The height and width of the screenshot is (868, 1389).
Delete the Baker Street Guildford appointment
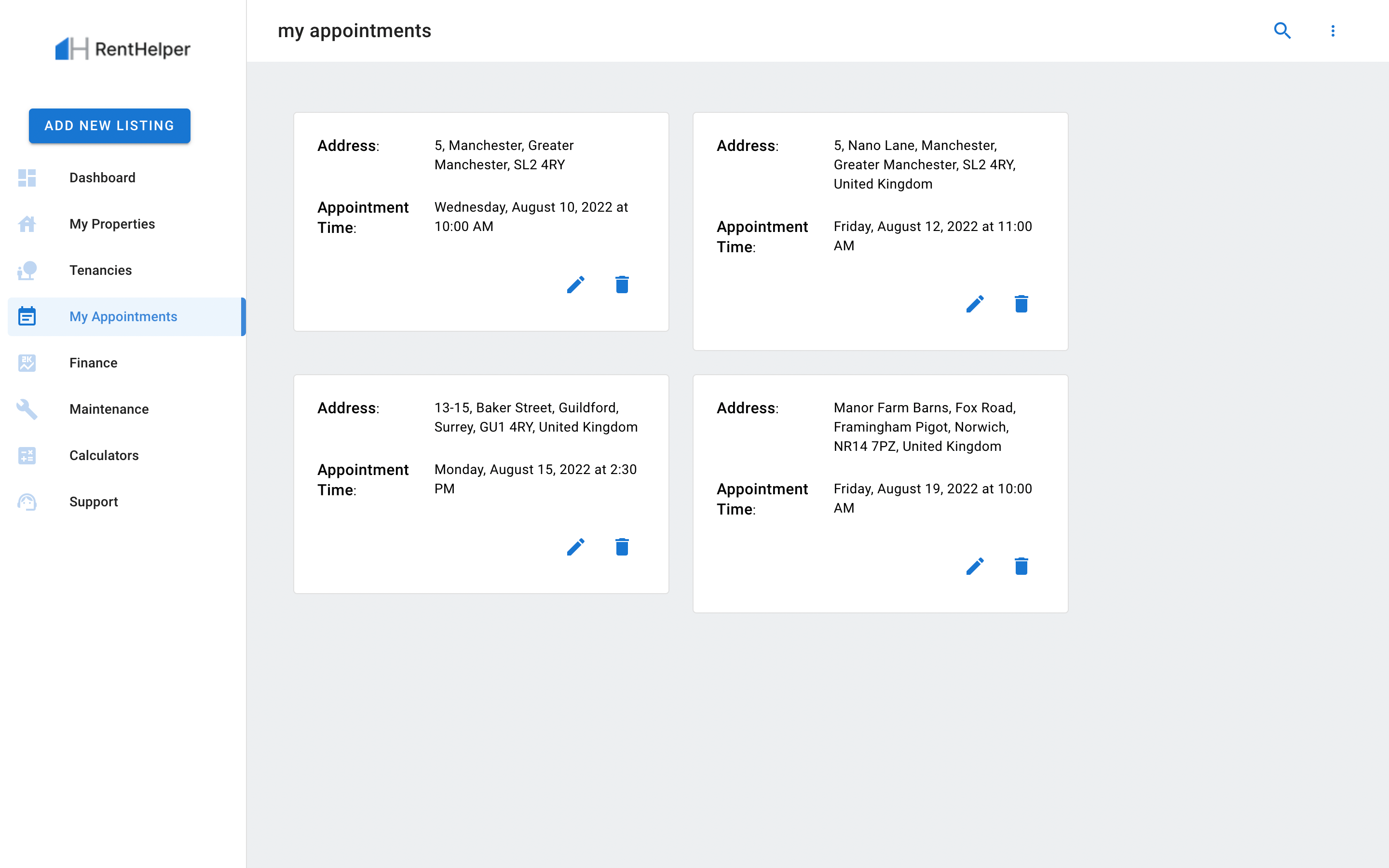622,547
